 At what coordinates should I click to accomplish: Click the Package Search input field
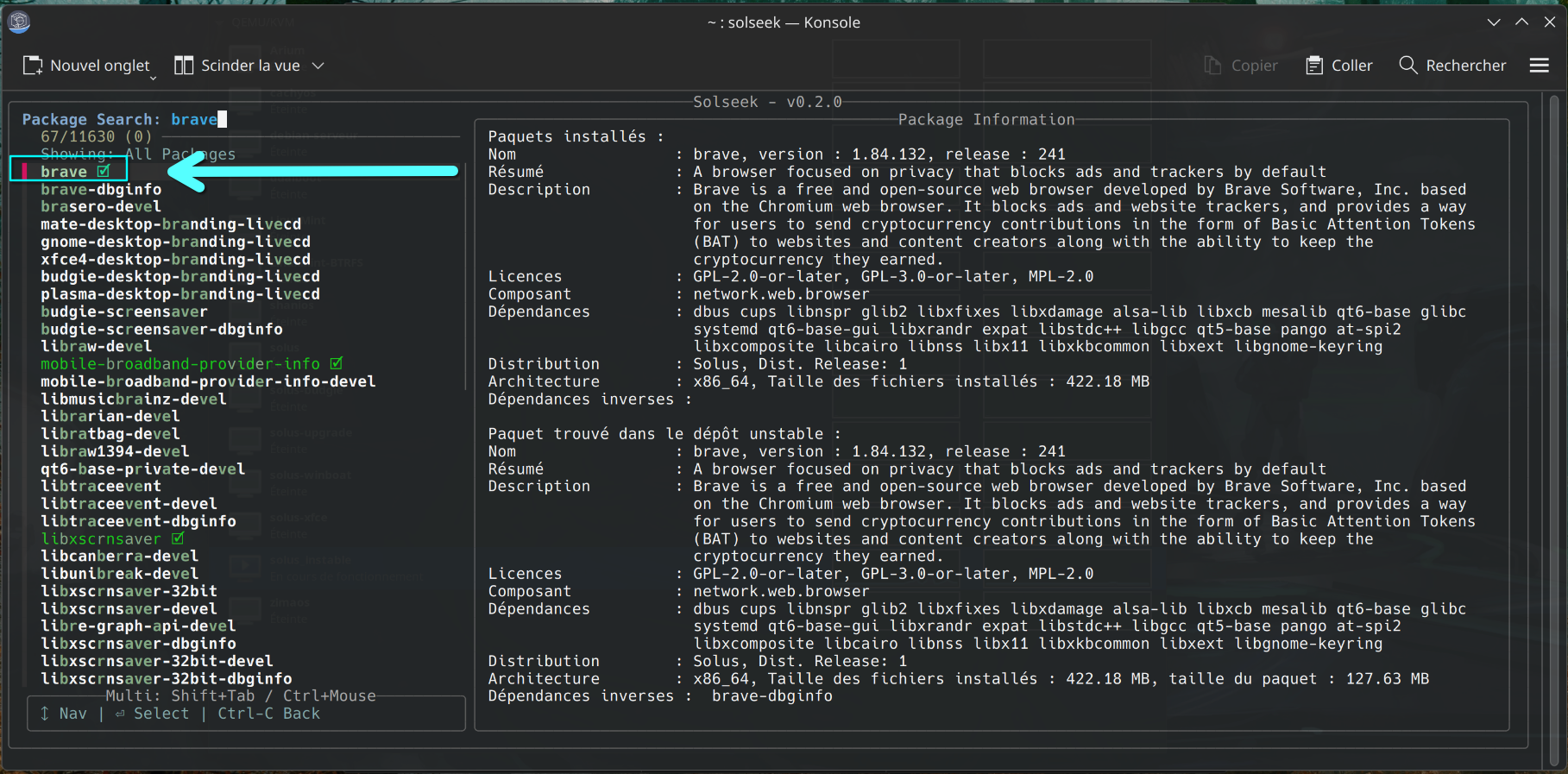coord(194,120)
